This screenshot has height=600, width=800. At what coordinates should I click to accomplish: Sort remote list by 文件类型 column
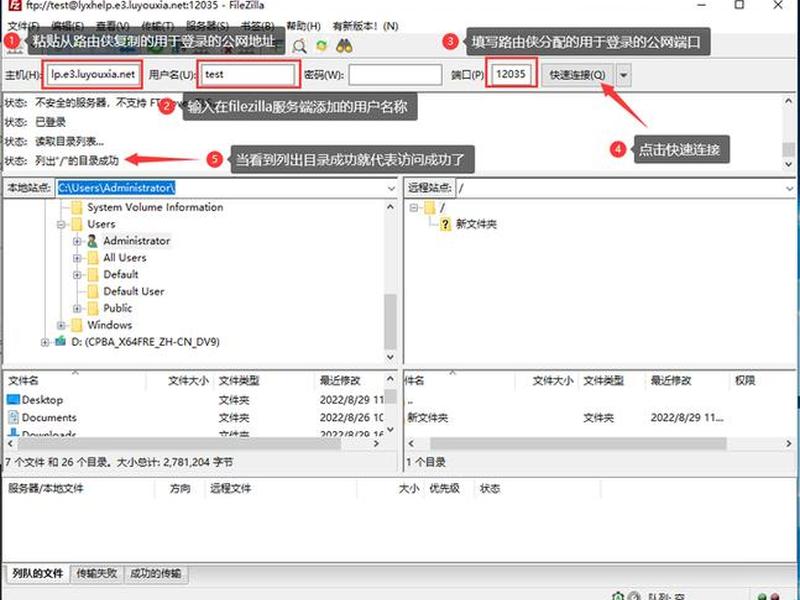pyautogui.click(x=612, y=381)
